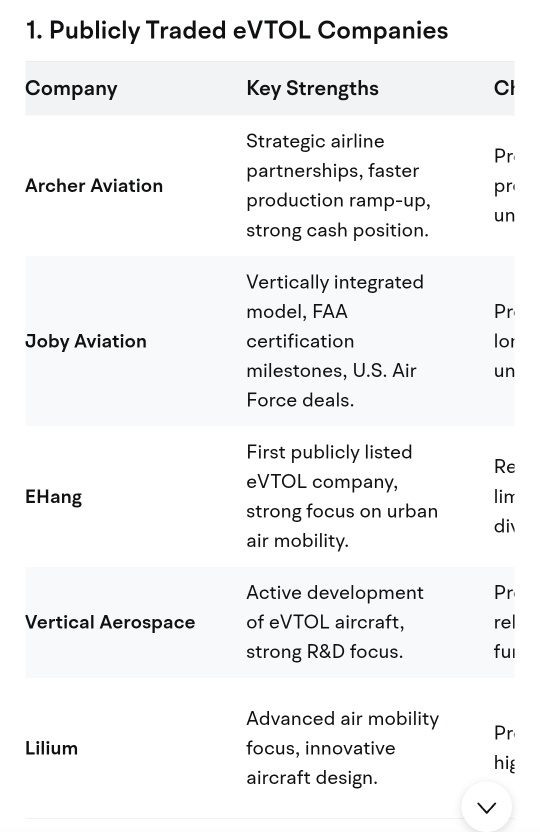The image size is (540, 832).
Task: Click the partially visible third column header
Action: click(504, 88)
